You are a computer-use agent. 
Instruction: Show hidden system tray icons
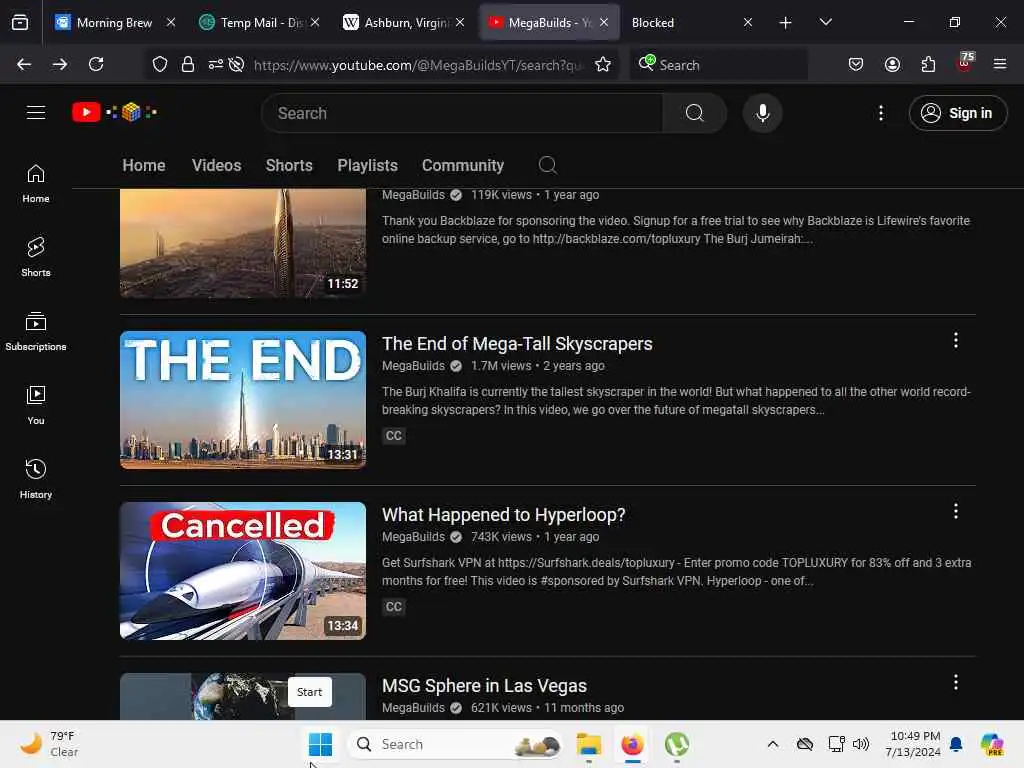click(773, 744)
